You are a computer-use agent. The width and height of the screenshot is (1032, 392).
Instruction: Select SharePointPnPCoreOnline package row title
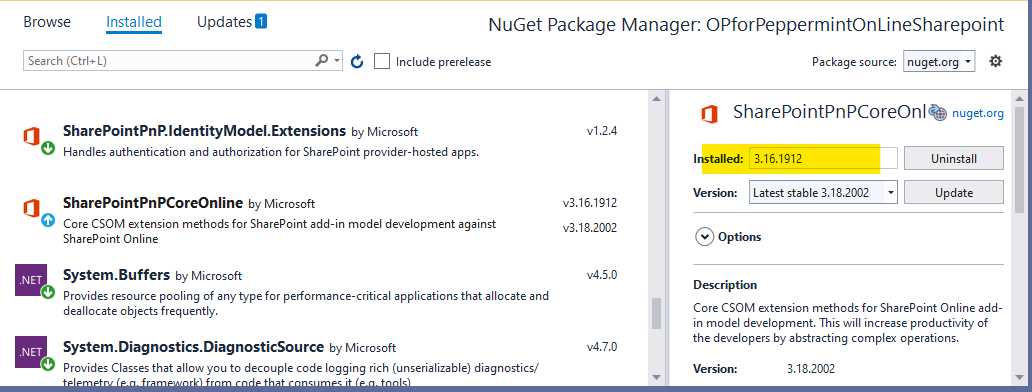153,203
